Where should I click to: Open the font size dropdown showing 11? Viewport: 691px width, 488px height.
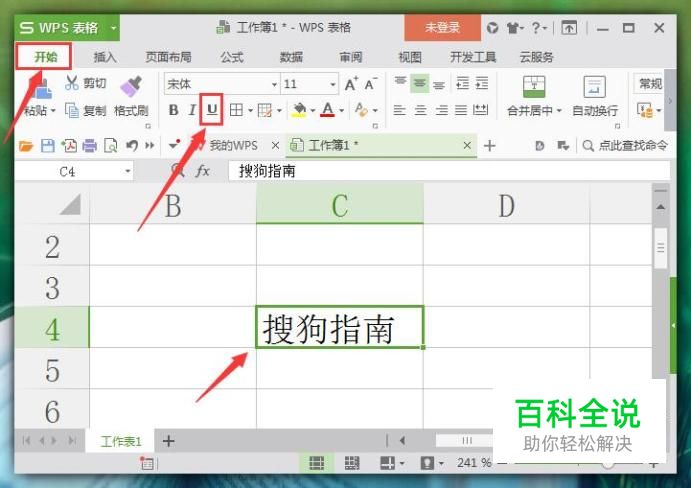[x=333, y=84]
